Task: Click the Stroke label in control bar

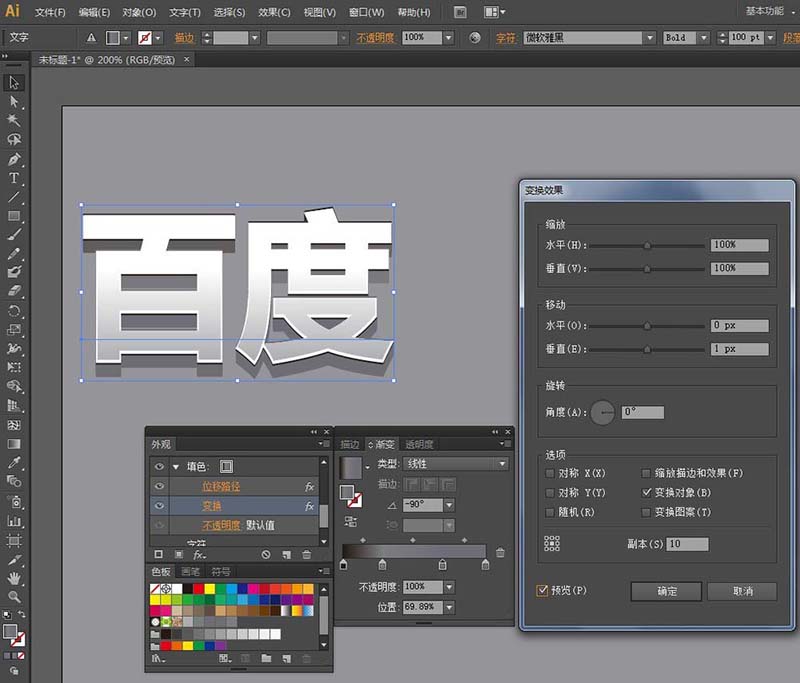Action: (x=184, y=38)
